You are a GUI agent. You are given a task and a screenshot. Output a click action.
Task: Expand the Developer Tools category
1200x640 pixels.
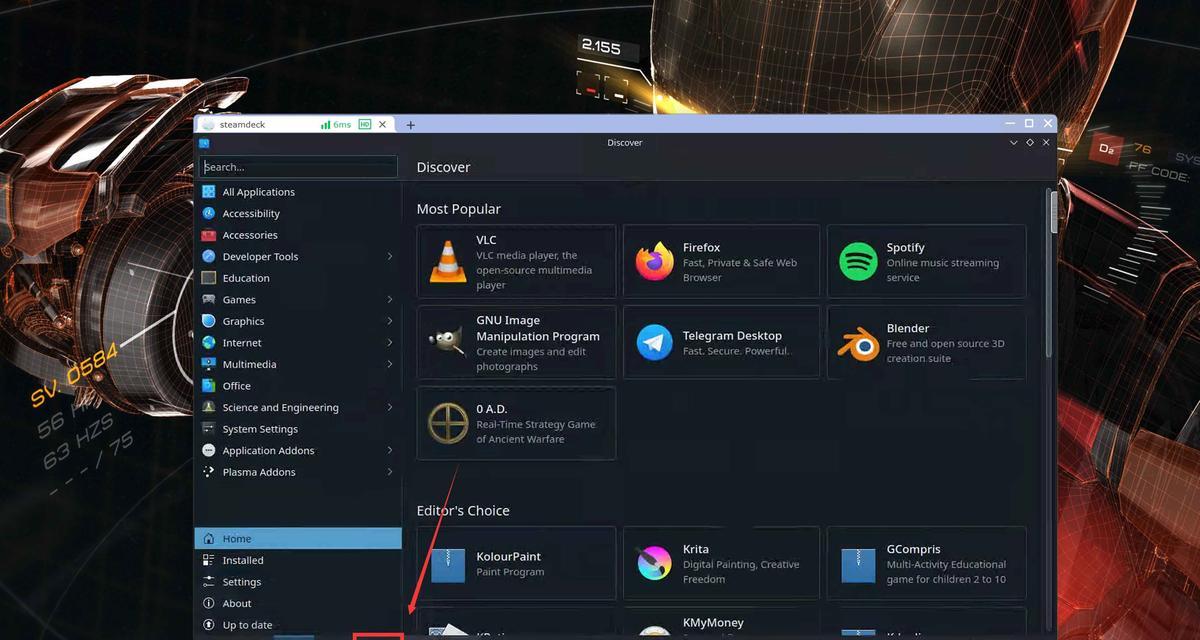390,257
